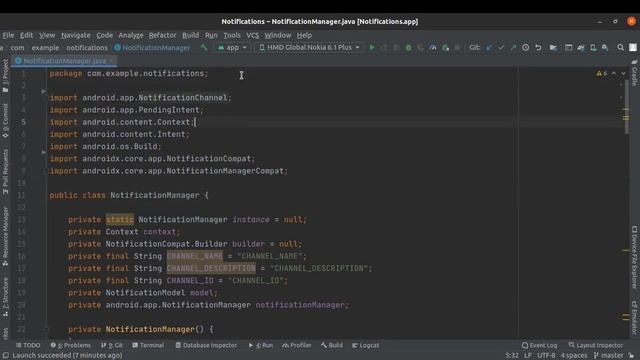The width and height of the screenshot is (640, 360).
Task: Open the TODO tool window
Action: [28, 345]
